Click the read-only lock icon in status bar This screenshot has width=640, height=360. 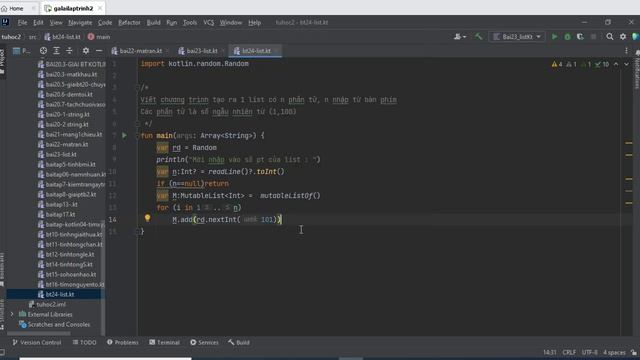pos(633,352)
